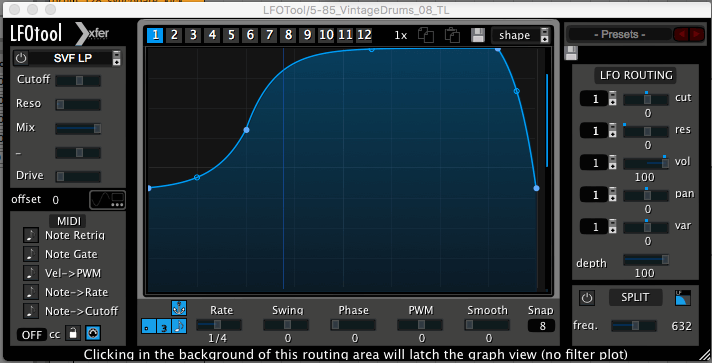
Task: Toggle the triplet 3 rate button
Action: (164, 326)
